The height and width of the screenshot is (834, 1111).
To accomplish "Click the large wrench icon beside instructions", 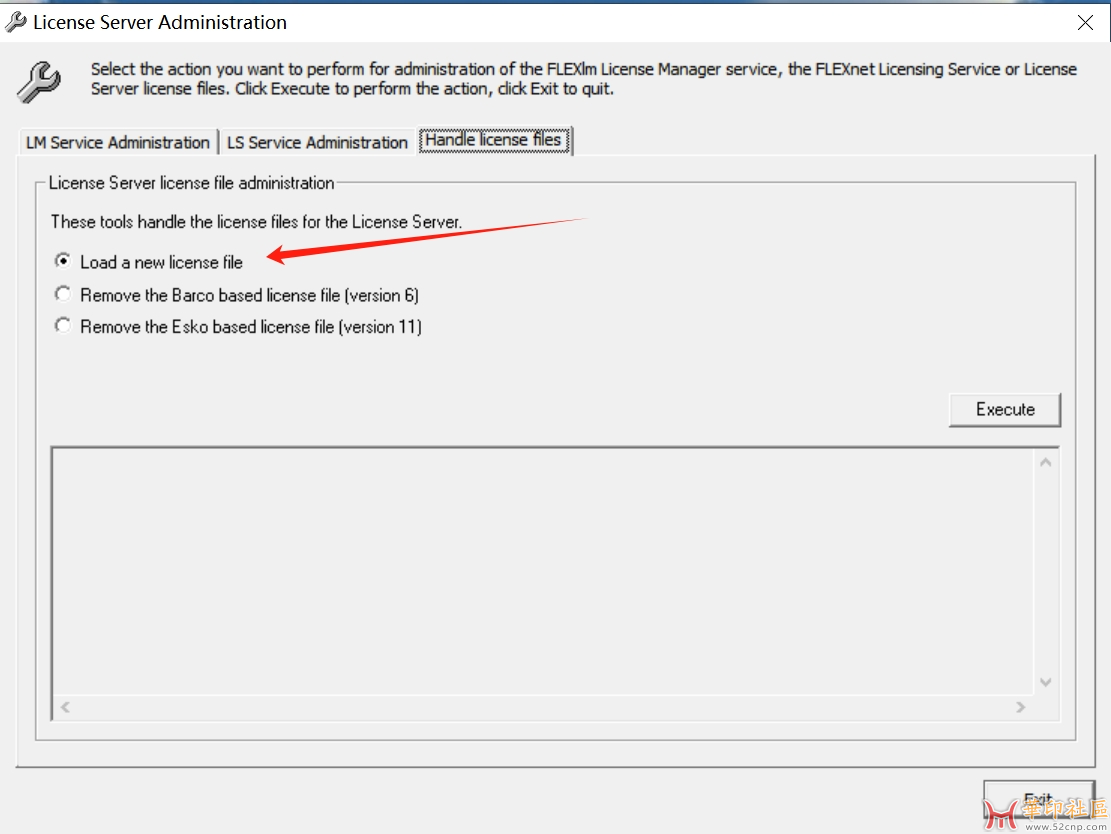I will [39, 81].
